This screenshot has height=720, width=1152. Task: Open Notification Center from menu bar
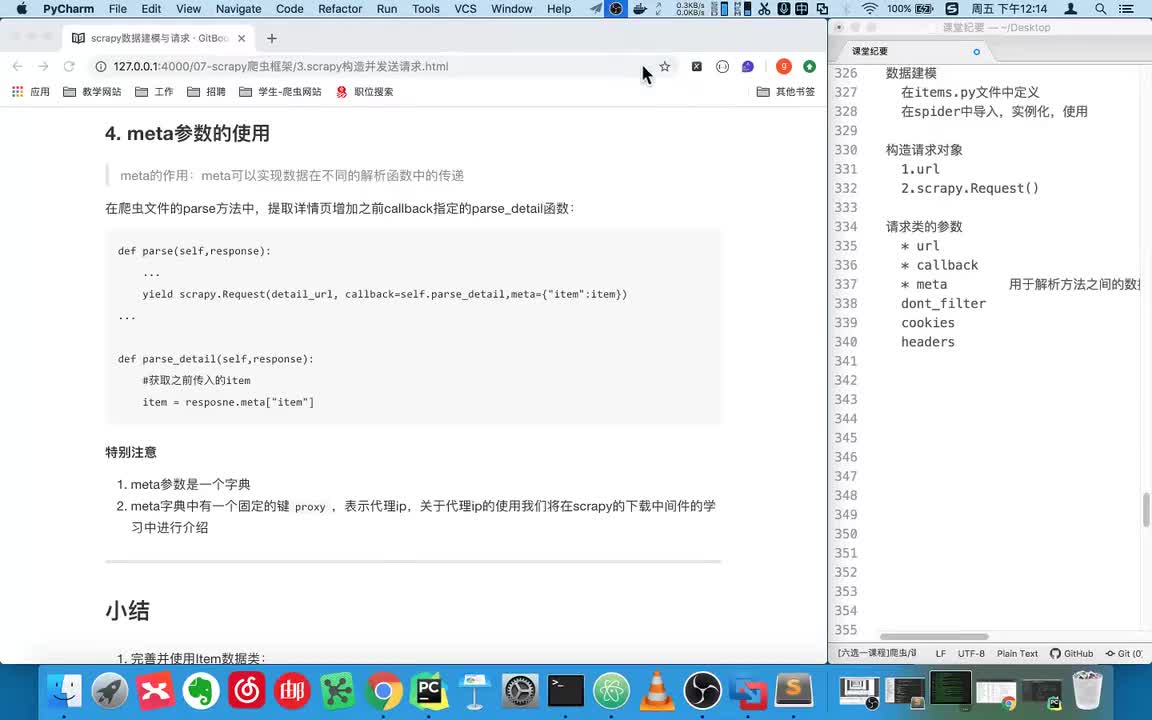(x=1126, y=9)
